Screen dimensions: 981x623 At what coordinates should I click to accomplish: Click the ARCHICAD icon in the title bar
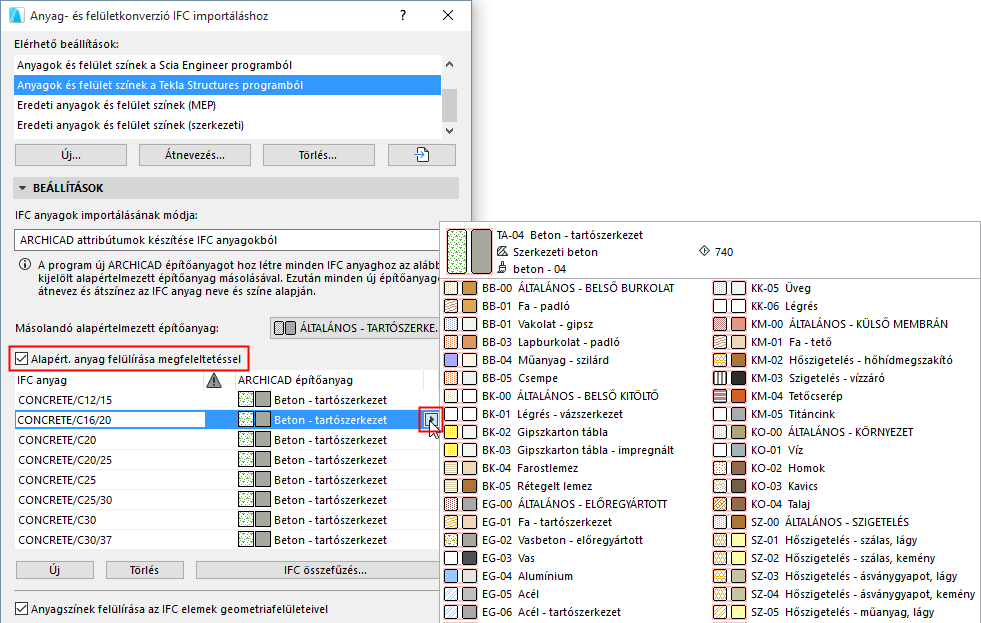[x=17, y=14]
